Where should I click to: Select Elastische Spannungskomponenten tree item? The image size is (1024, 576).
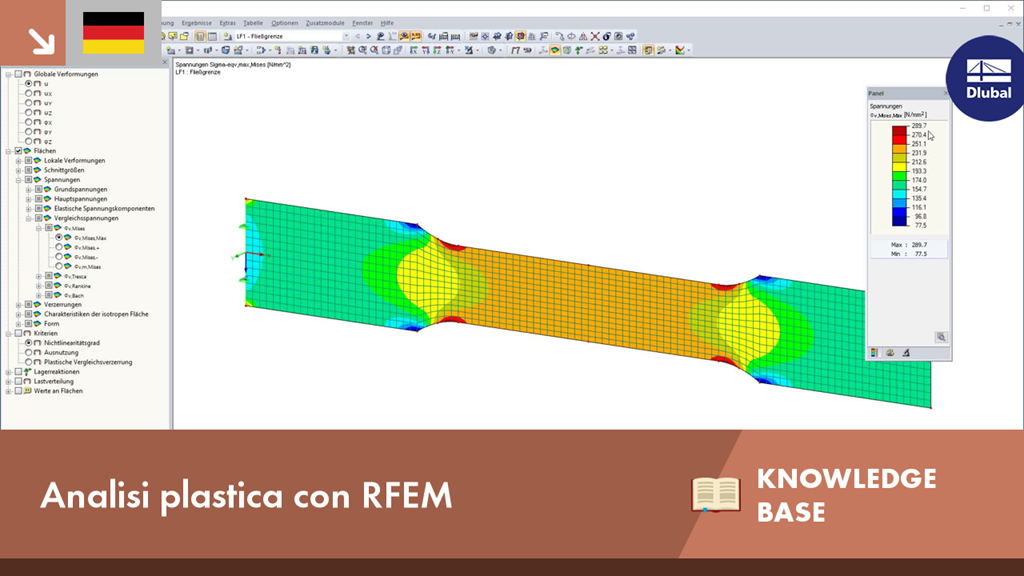[x=104, y=208]
